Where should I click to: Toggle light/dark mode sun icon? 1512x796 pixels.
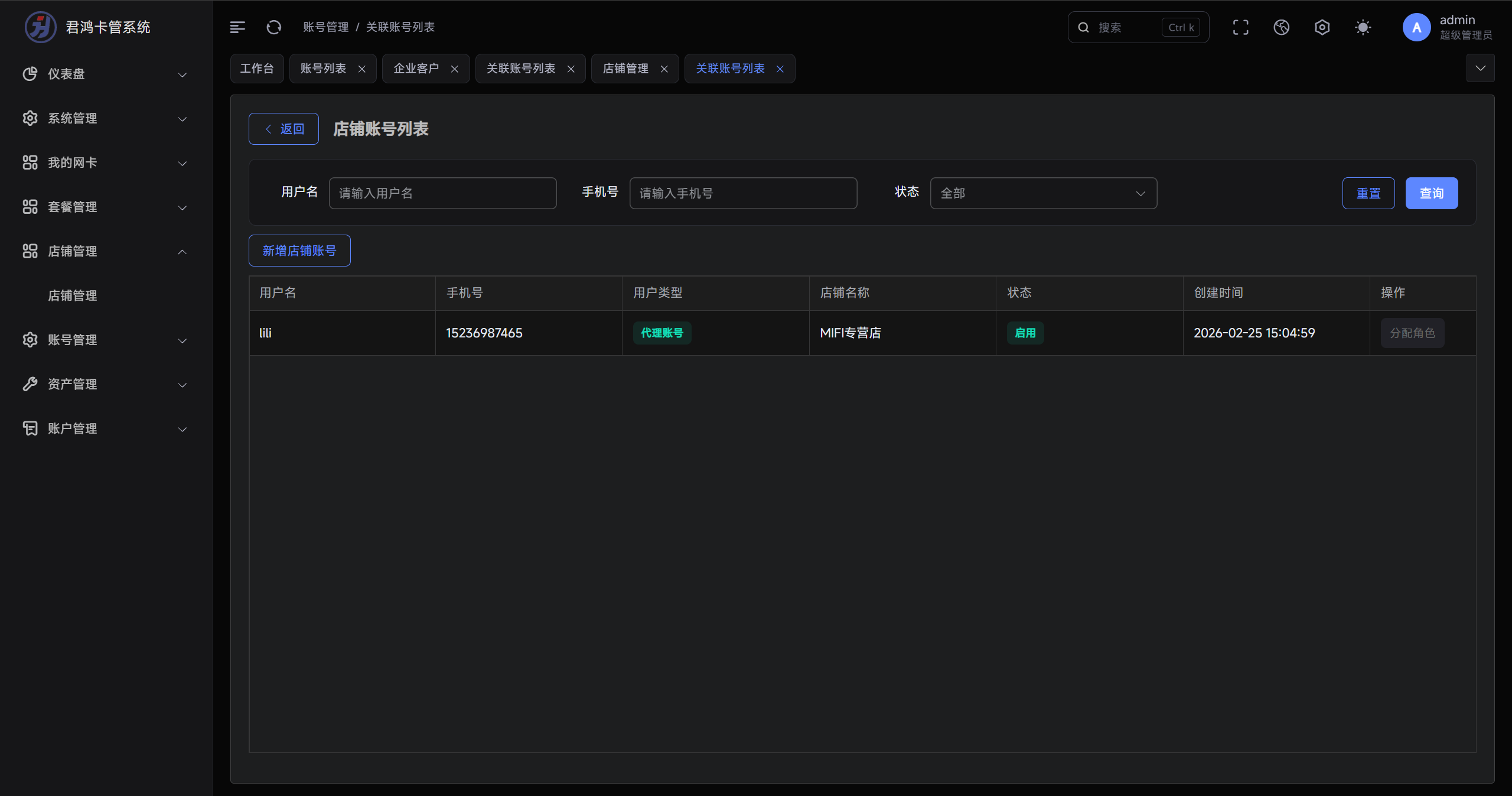coord(1363,27)
